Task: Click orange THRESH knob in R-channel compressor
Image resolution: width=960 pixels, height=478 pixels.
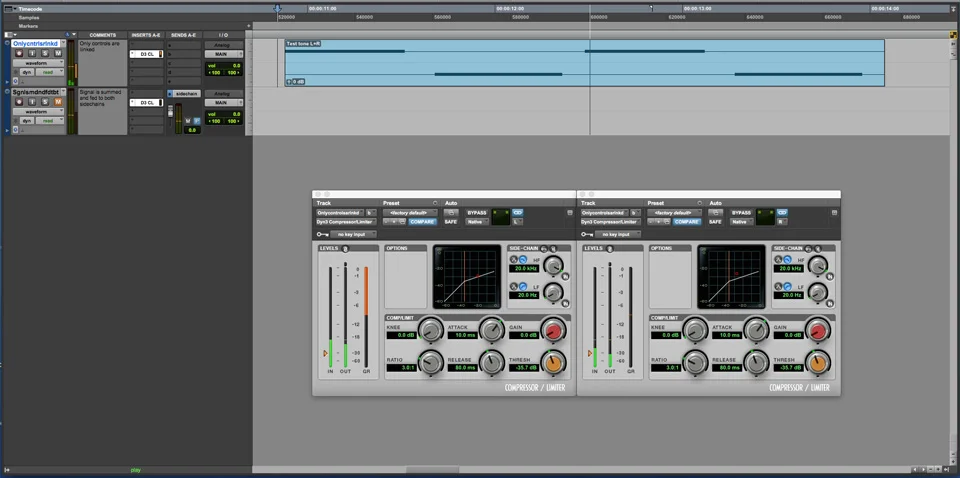Action: click(817, 364)
